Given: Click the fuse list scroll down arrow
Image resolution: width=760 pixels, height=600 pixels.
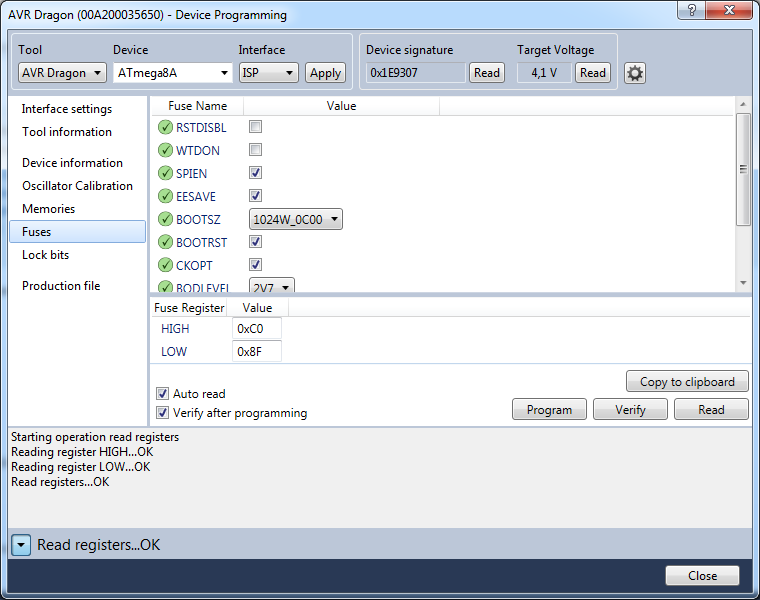Looking at the screenshot, I should click(x=743, y=283).
